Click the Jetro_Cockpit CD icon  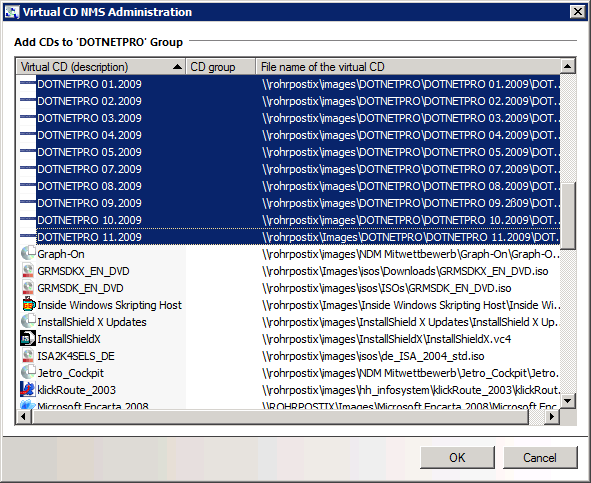point(28,372)
